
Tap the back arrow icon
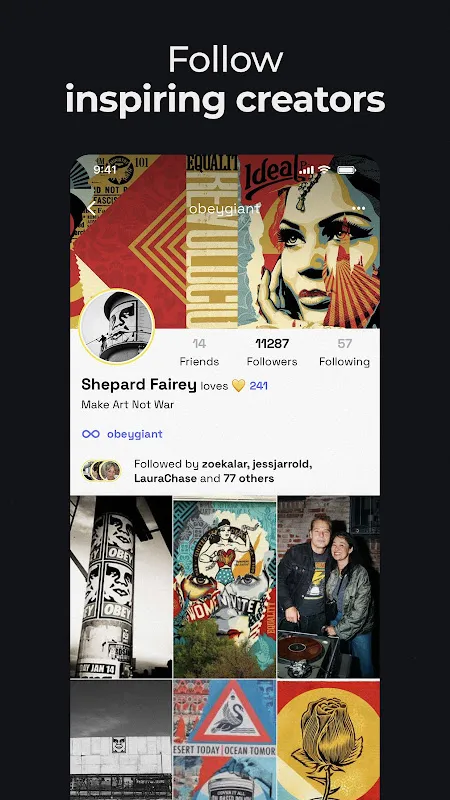91,208
